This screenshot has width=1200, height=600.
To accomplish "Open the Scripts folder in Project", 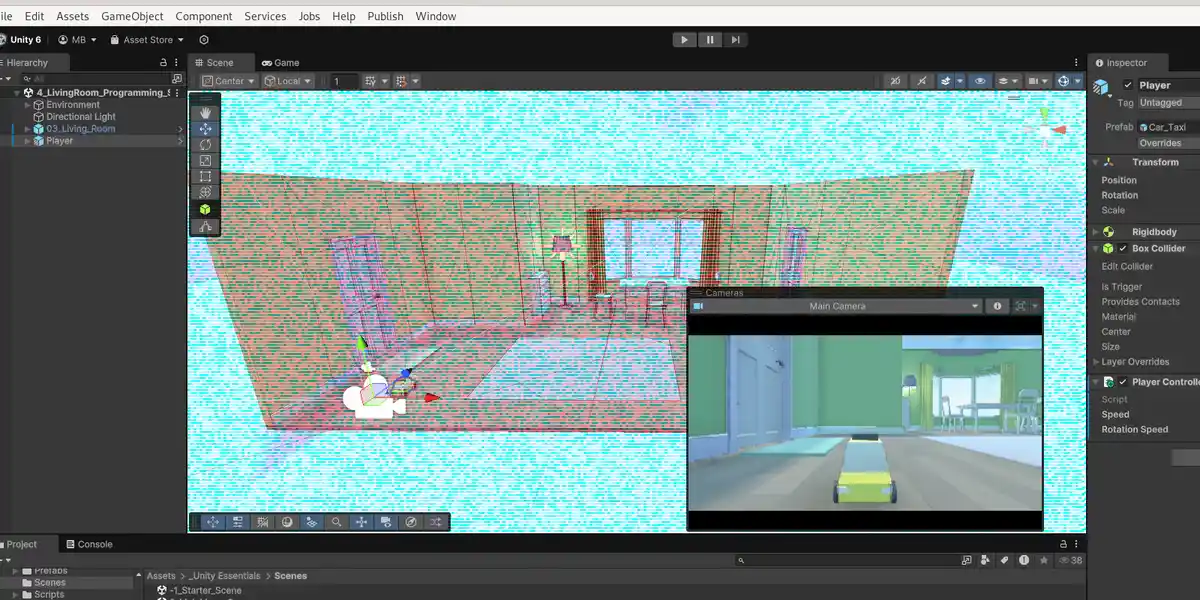I will pos(49,594).
